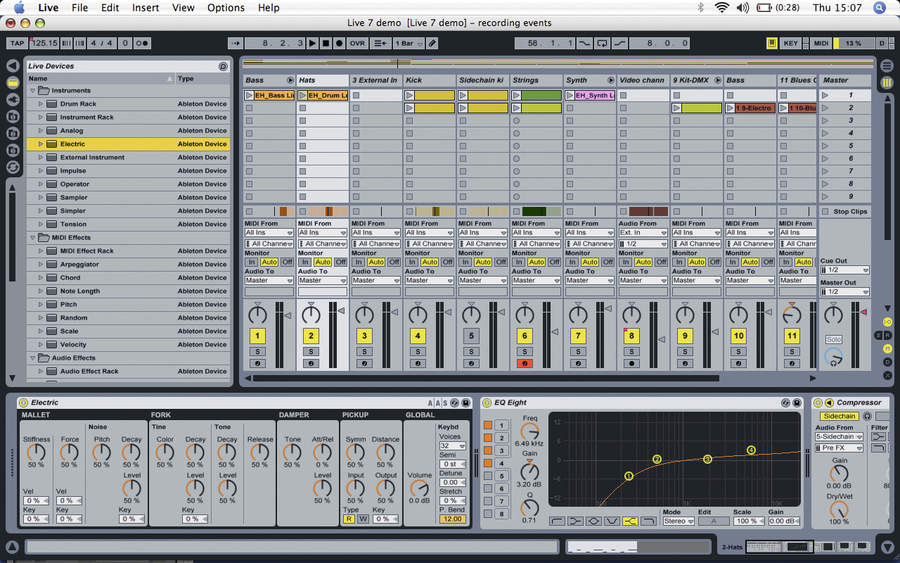Click the Compressor sidechain headphones listen icon

867,416
